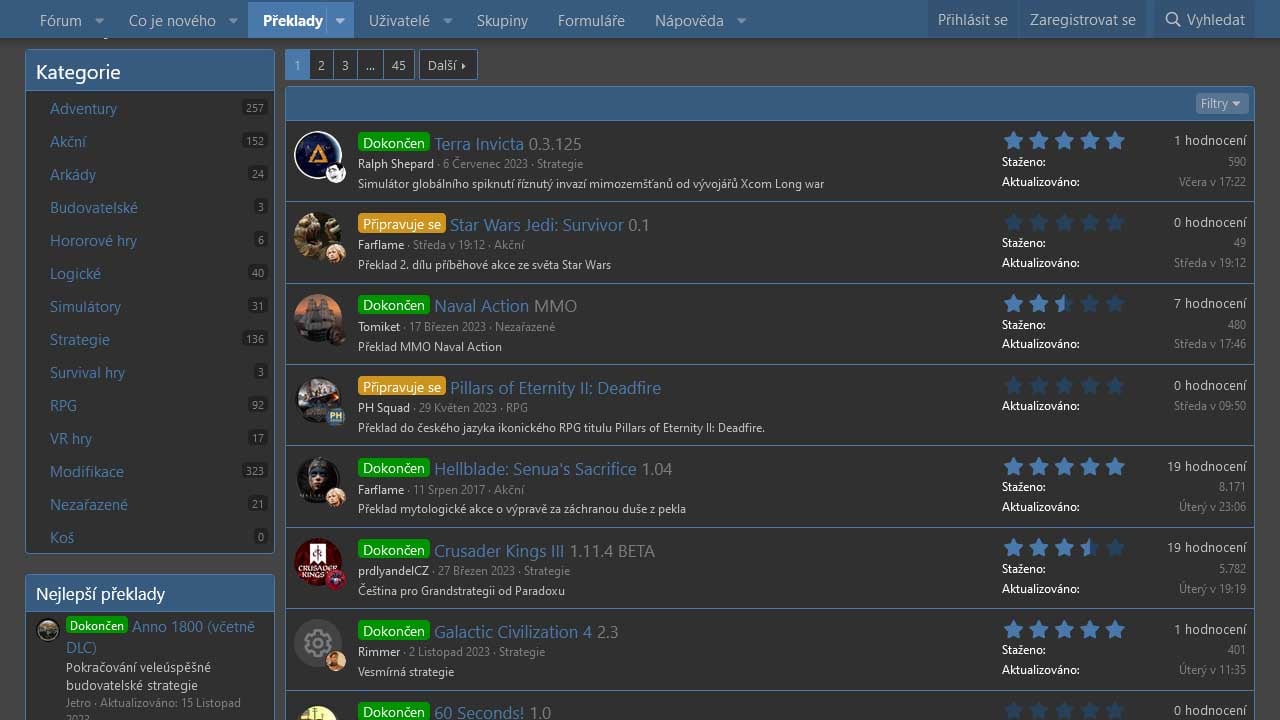The image size is (1280, 720).
Task: Open author Ralph Shepard's profile
Action: (396, 164)
